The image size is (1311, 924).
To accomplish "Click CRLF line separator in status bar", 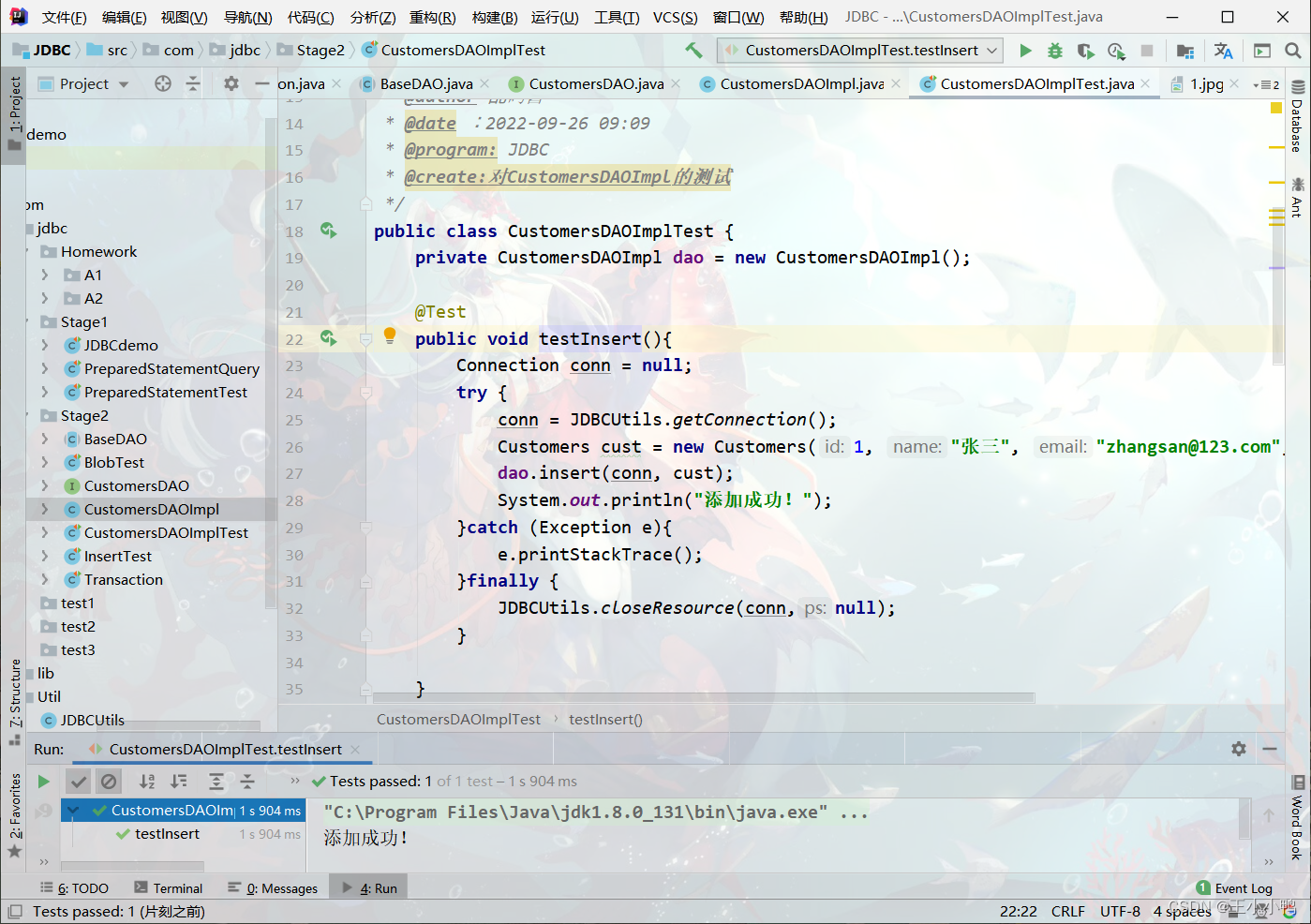I will [x=1067, y=912].
